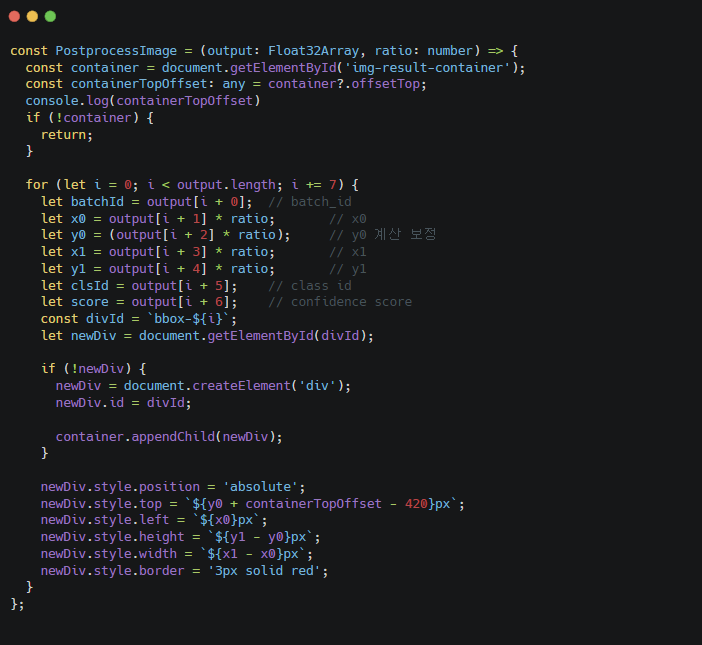Click containerTopOffset in the console.log line
Viewport: 702px width, 645px height.
pos(184,101)
